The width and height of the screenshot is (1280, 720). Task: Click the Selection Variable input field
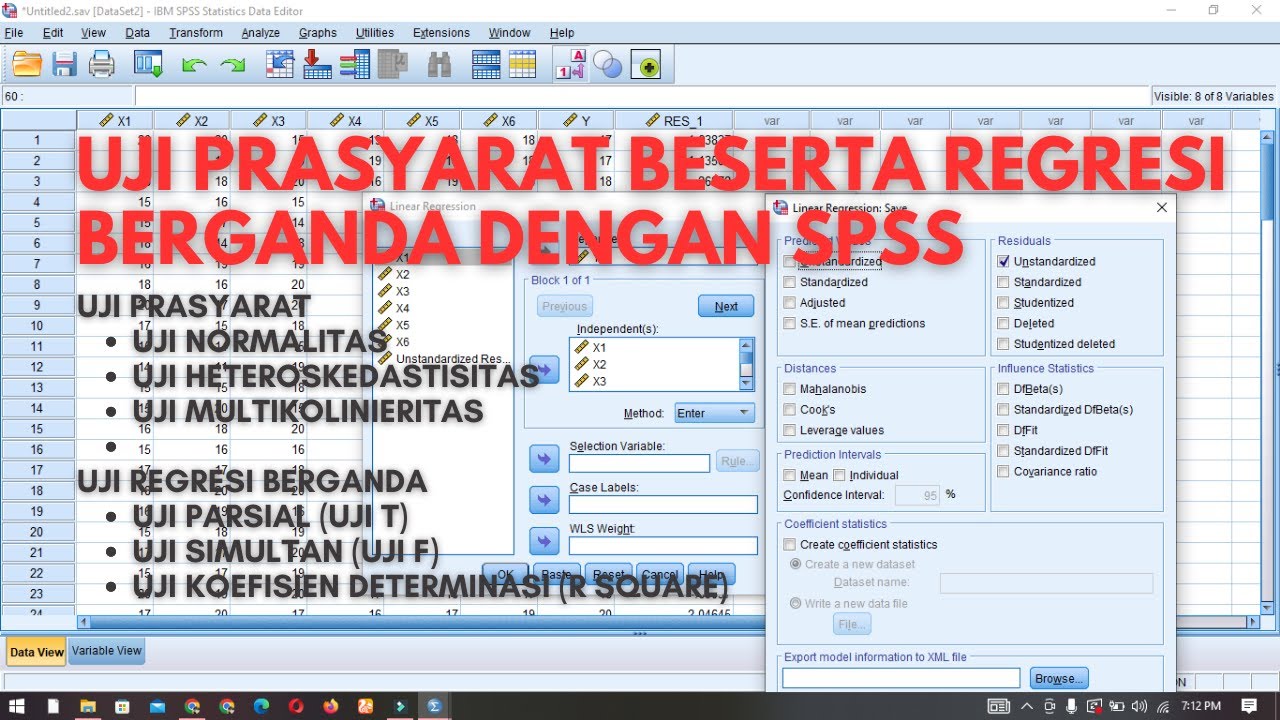639,463
